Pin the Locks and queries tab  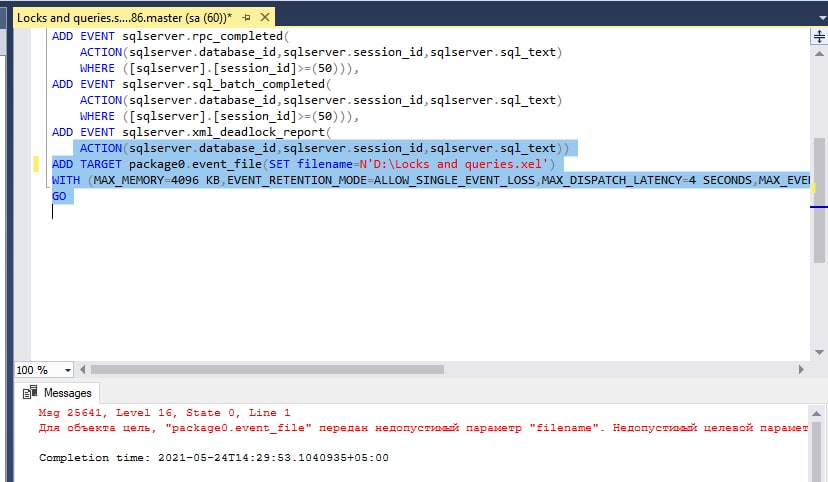[246, 17]
